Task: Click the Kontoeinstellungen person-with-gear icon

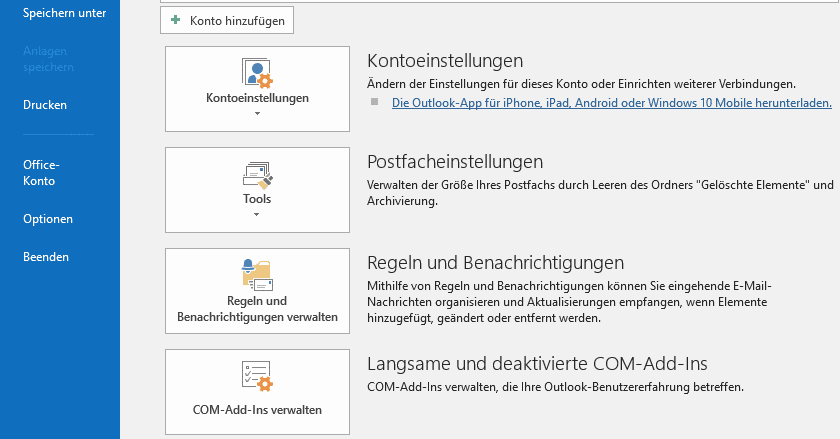Action: coord(258,73)
